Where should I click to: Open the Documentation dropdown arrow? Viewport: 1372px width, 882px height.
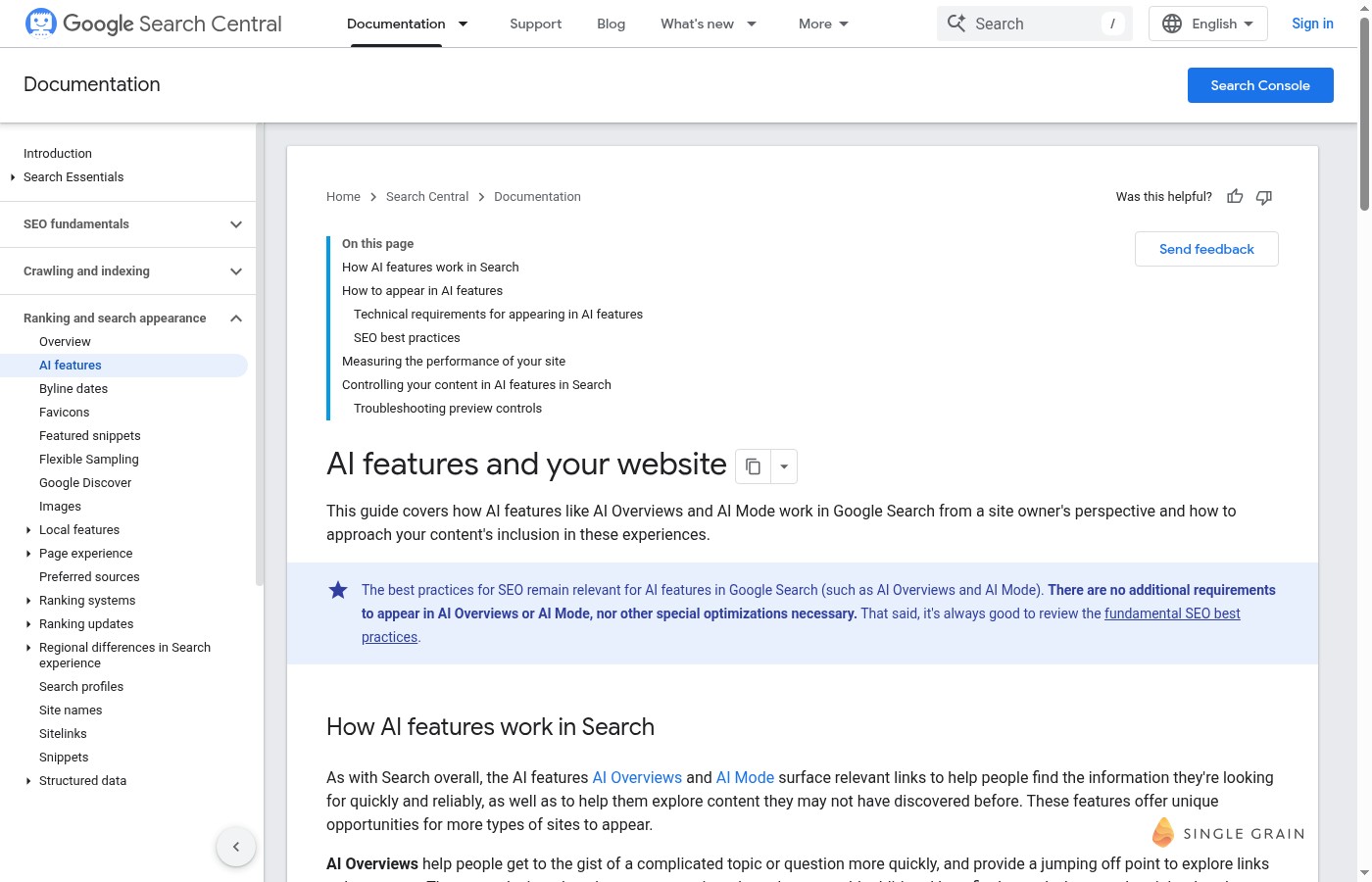pos(464,24)
